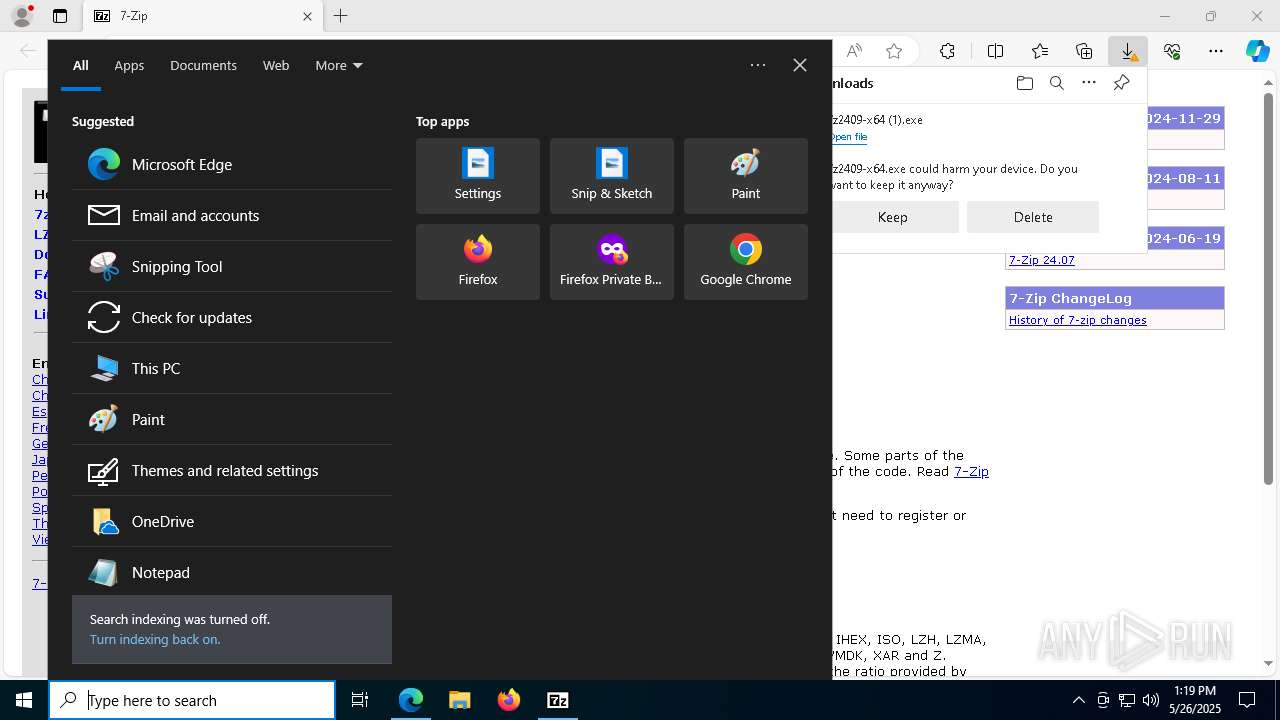Open Edge tab actions menu icon
1280x720 pixels.
point(60,16)
